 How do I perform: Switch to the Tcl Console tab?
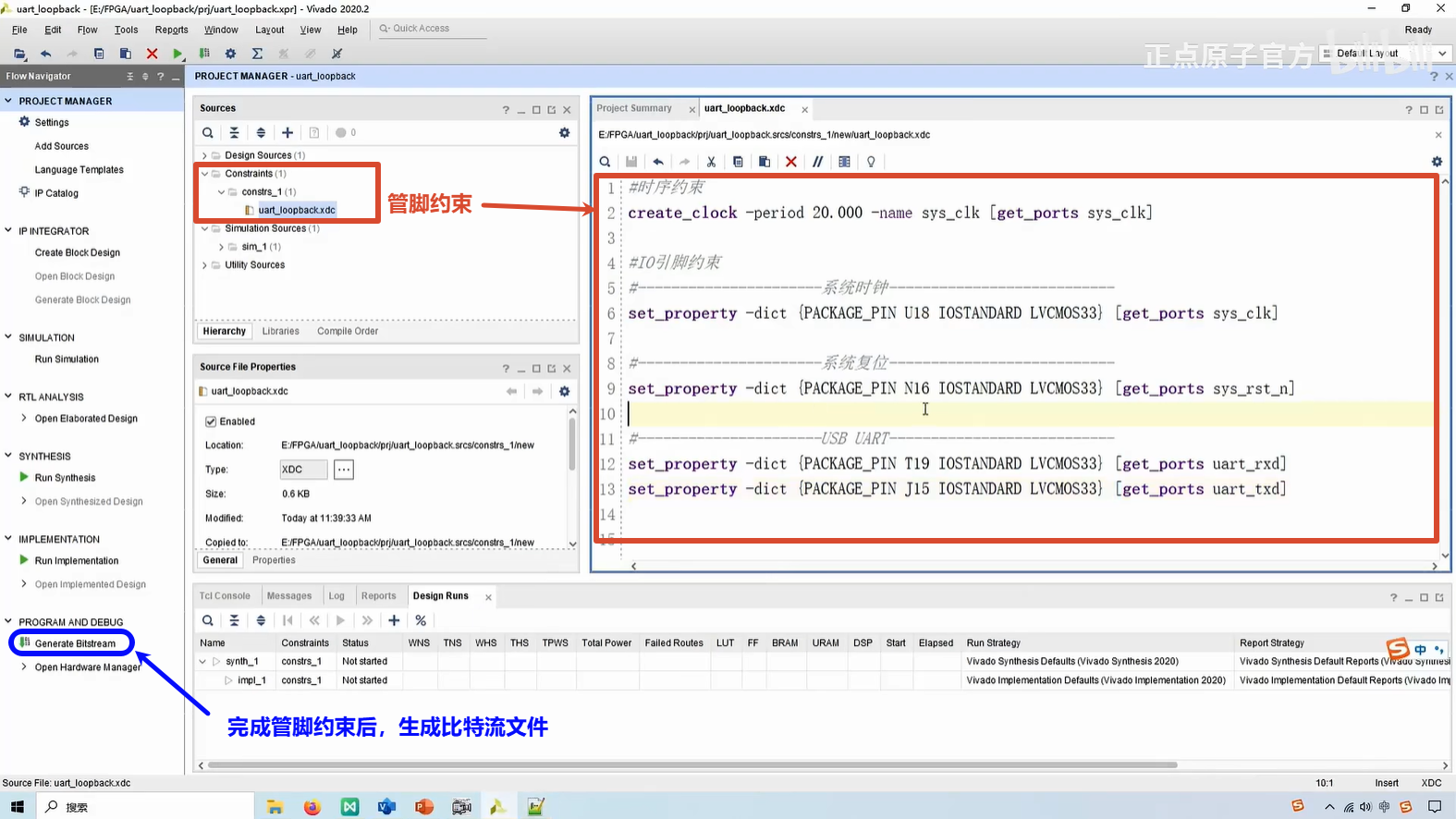point(225,596)
